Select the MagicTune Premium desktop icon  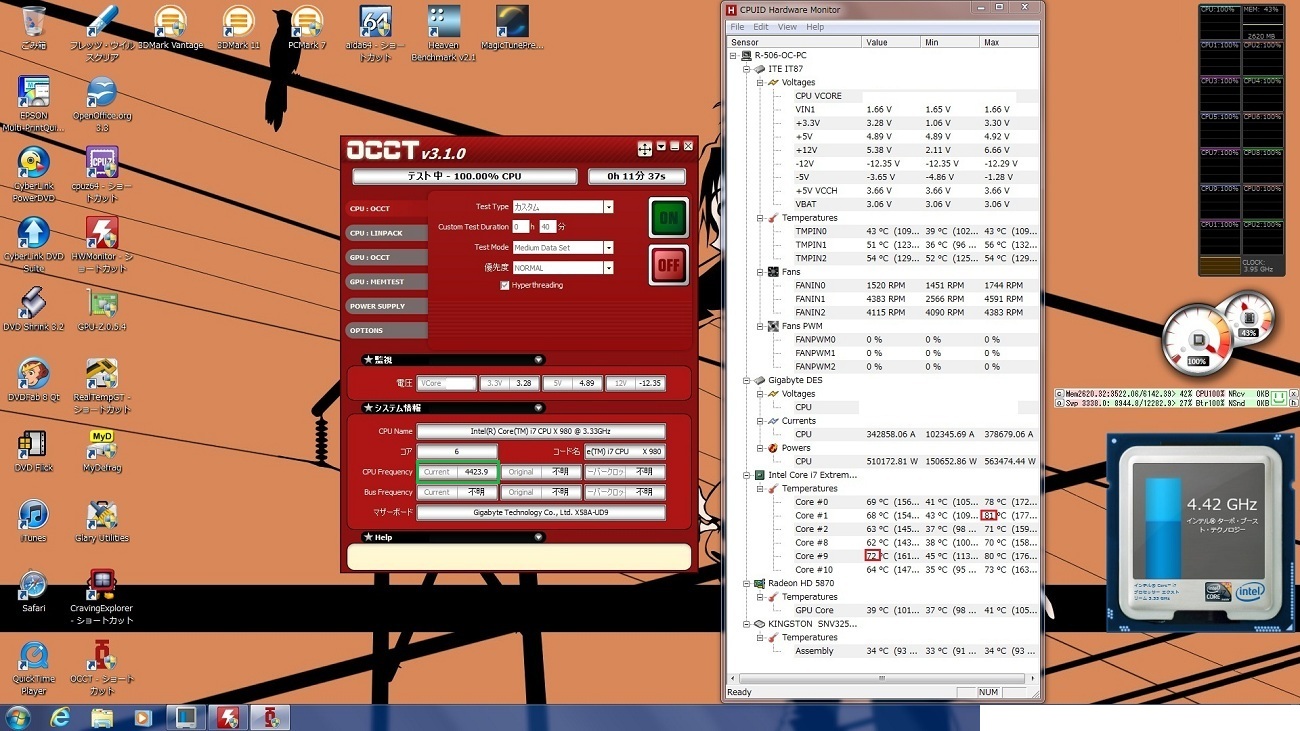(x=512, y=28)
